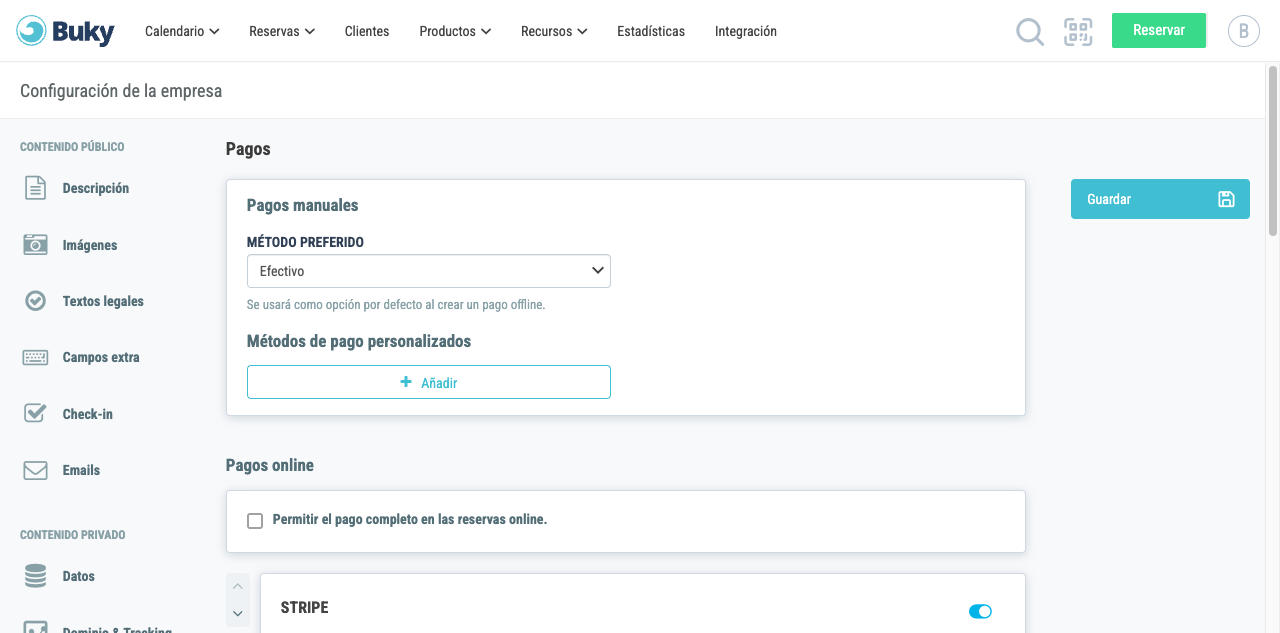Viewport: 1280px width, 633px height.
Task: Click the green Reservar button
Action: point(1159,30)
